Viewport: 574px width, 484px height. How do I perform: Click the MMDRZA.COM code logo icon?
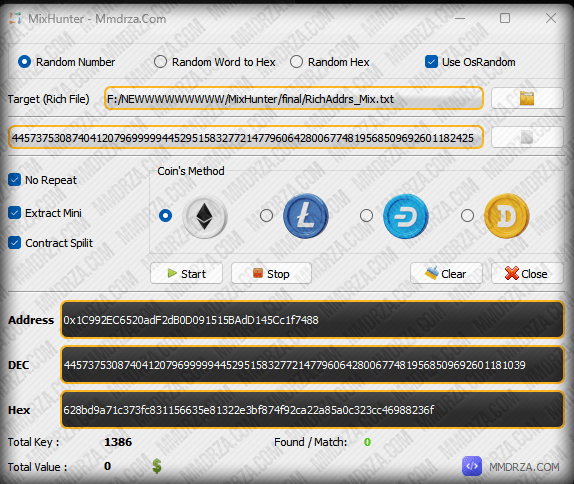(472, 466)
